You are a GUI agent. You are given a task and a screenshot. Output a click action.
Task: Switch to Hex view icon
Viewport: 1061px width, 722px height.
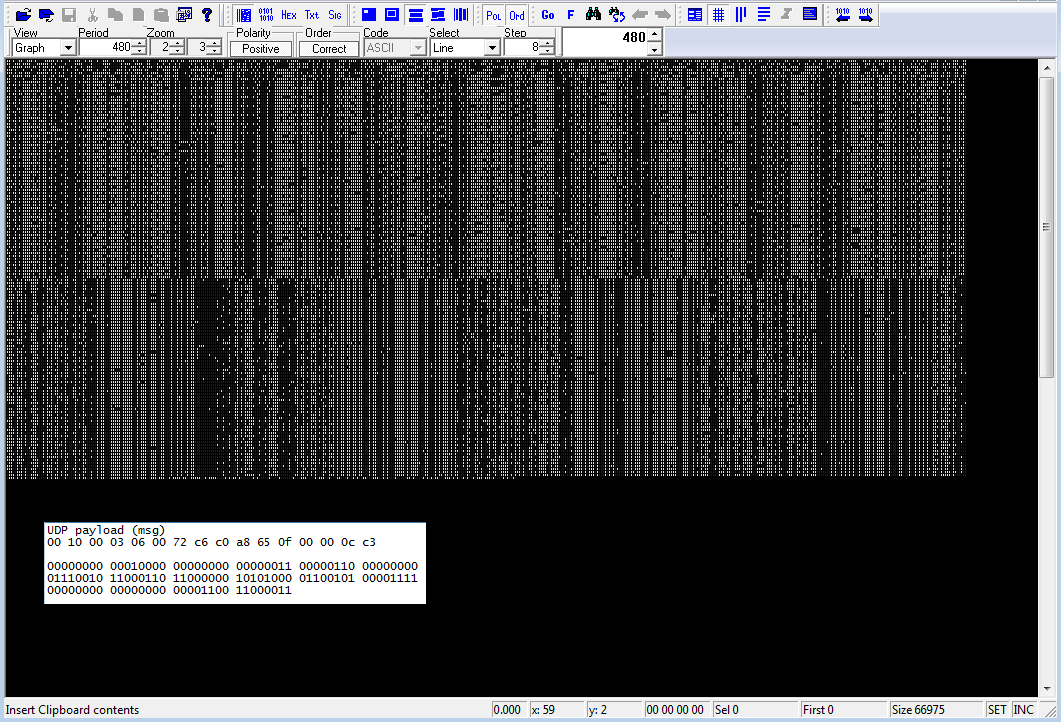(289, 14)
